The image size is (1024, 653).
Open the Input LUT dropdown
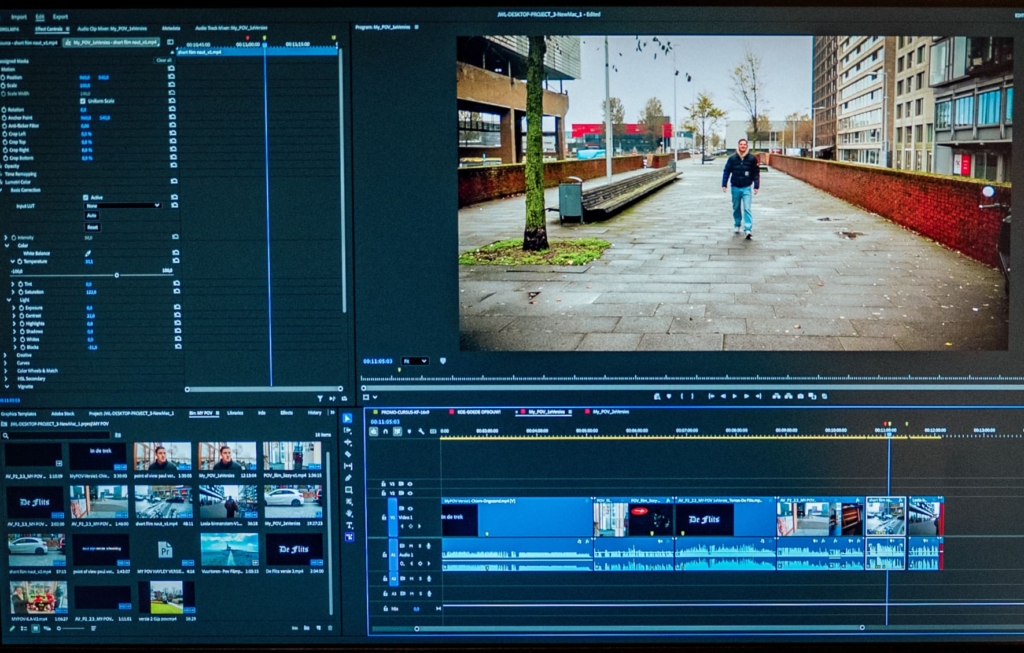(x=121, y=205)
